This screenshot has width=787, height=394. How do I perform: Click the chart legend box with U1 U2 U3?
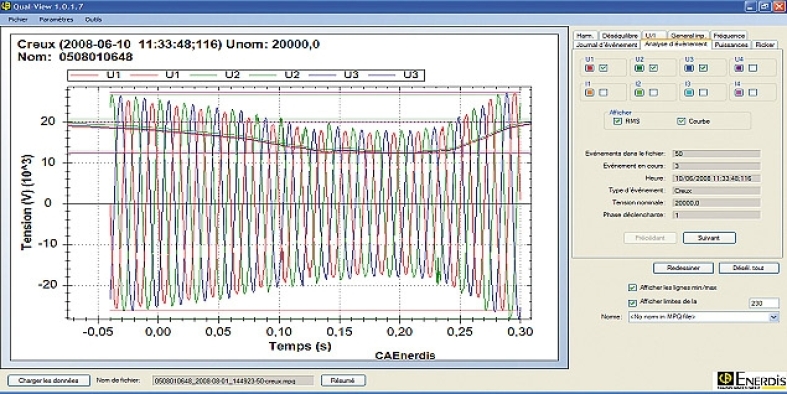(246, 75)
